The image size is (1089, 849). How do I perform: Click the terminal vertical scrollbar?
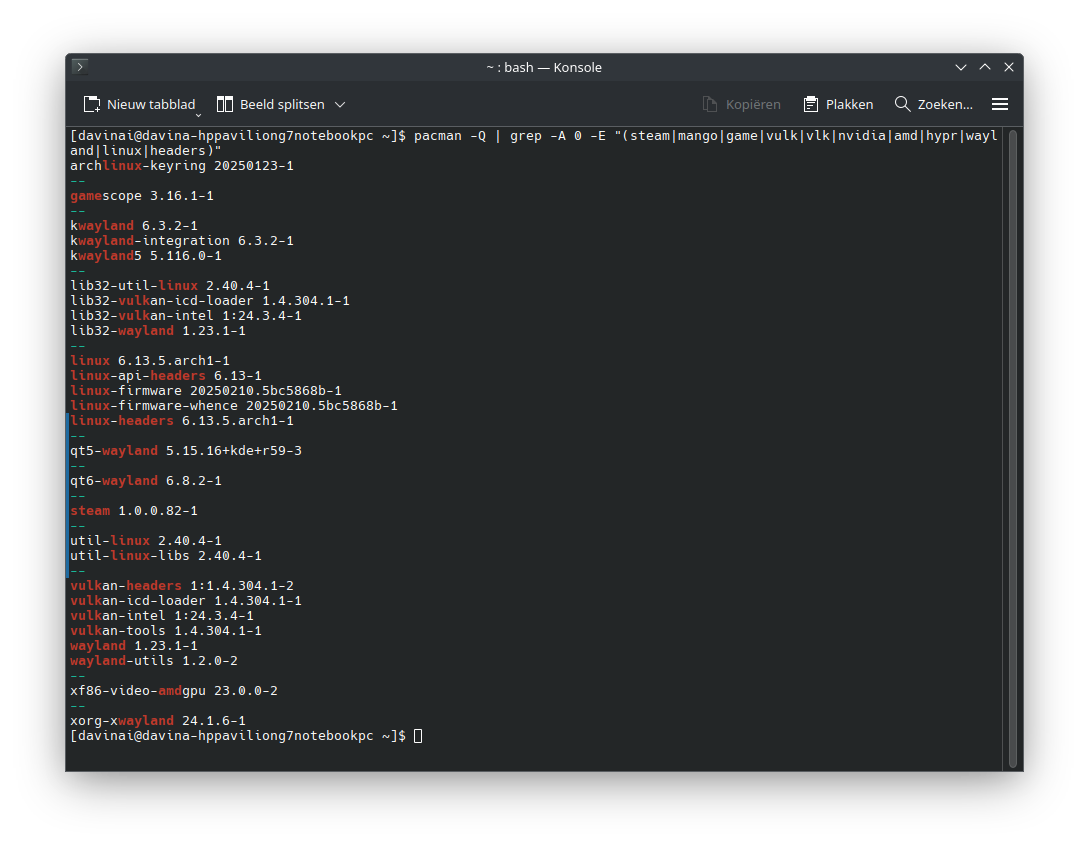tap(1013, 449)
